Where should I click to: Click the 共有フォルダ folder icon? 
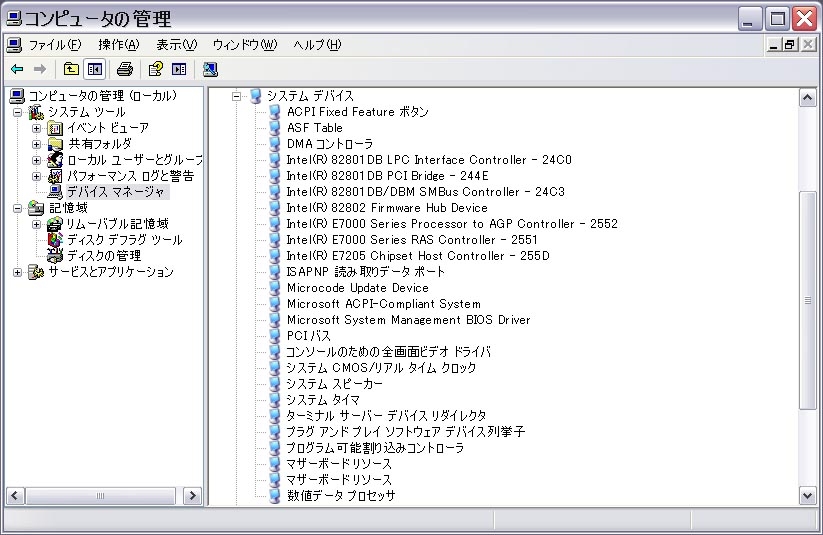click(x=55, y=144)
